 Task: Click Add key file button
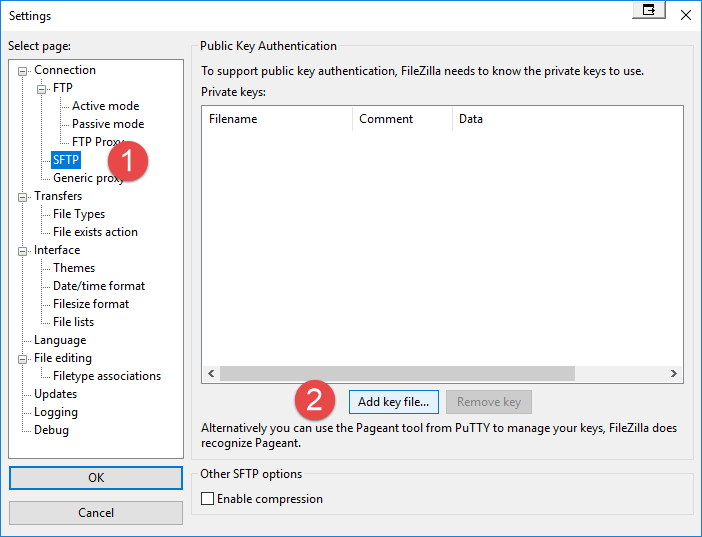pyautogui.click(x=393, y=402)
